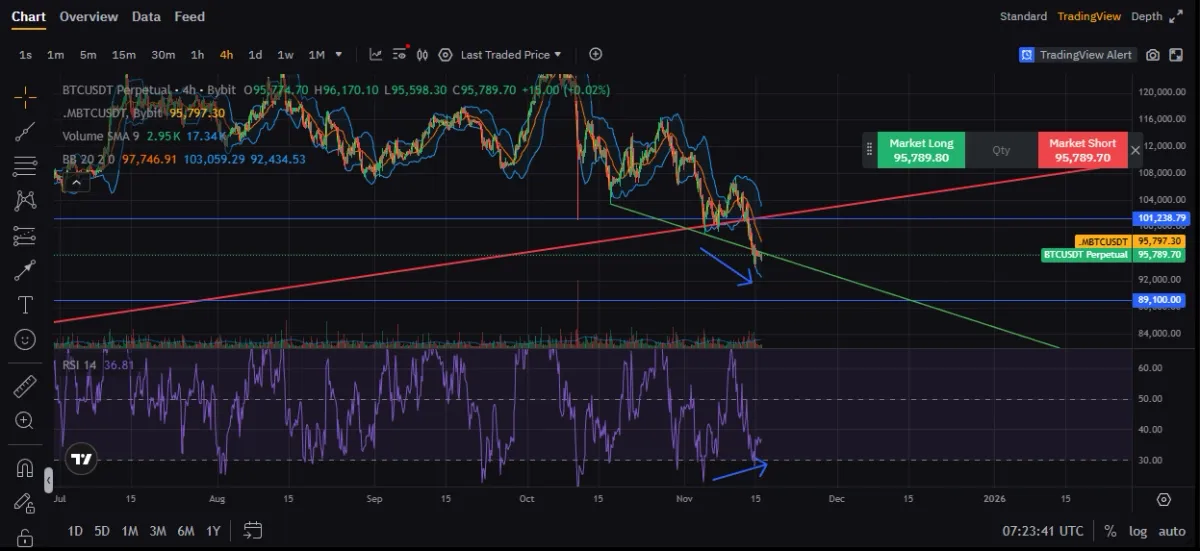Open the indicators icon in toolbar

click(x=376, y=55)
